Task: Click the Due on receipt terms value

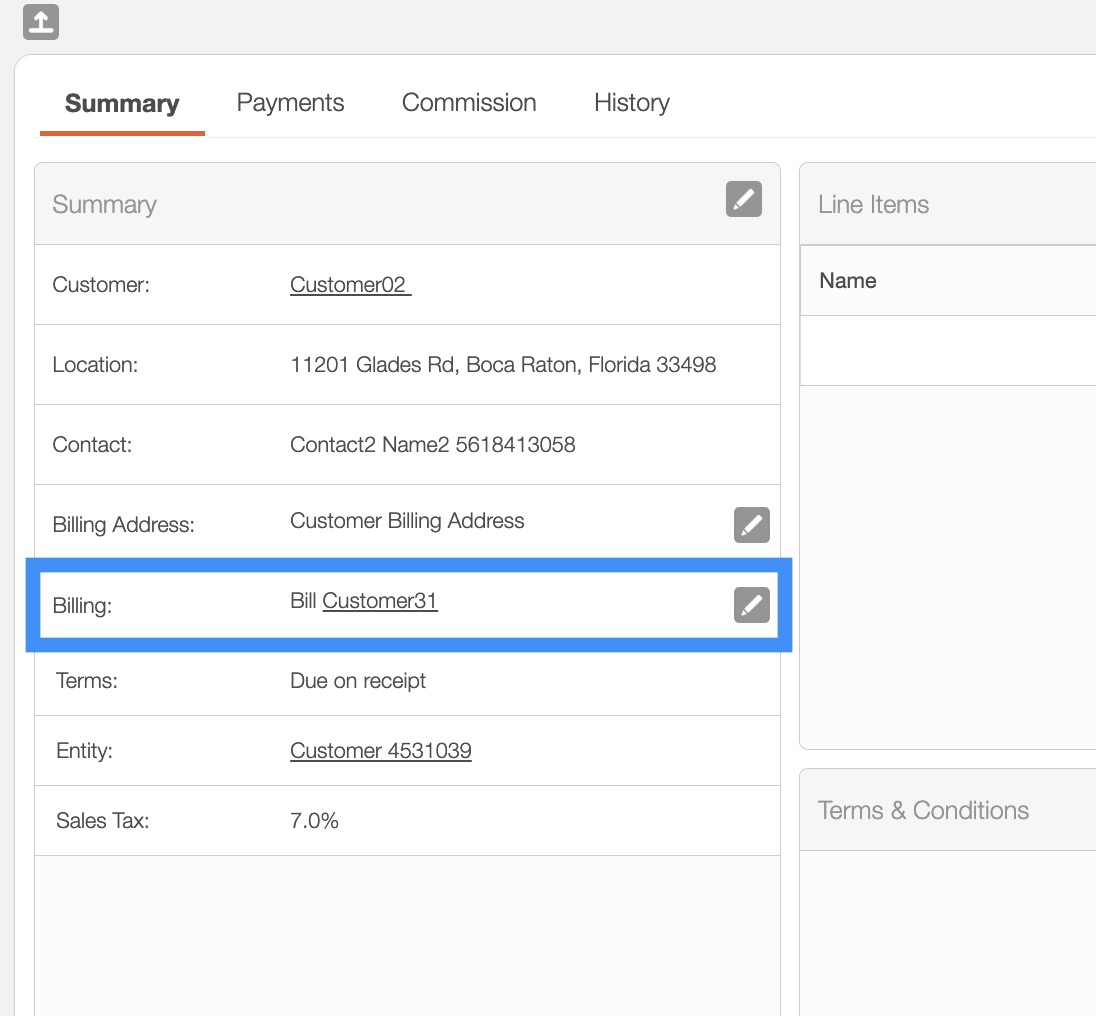Action: 358,681
